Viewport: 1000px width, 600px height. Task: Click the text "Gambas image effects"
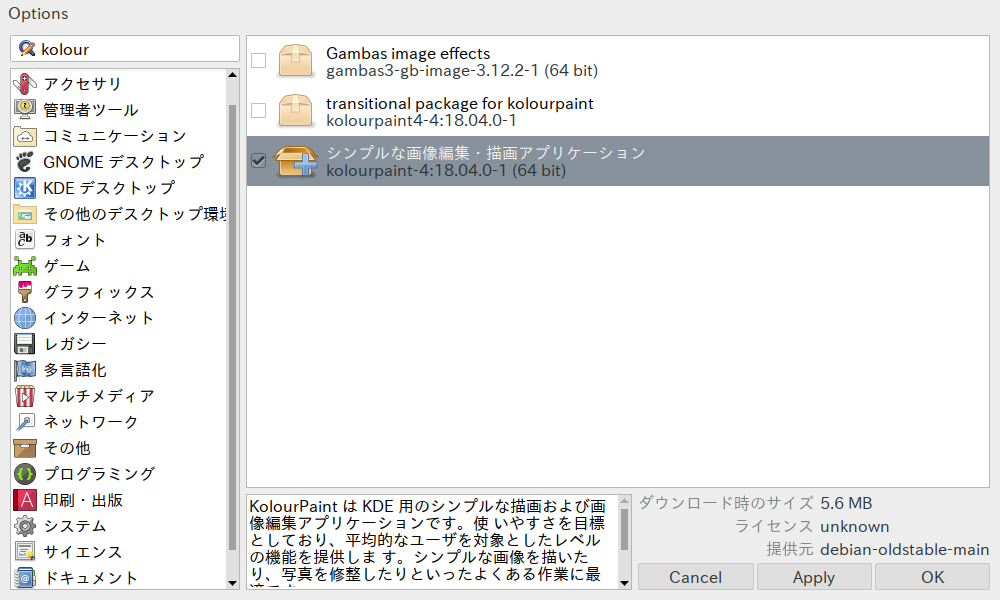click(408, 53)
